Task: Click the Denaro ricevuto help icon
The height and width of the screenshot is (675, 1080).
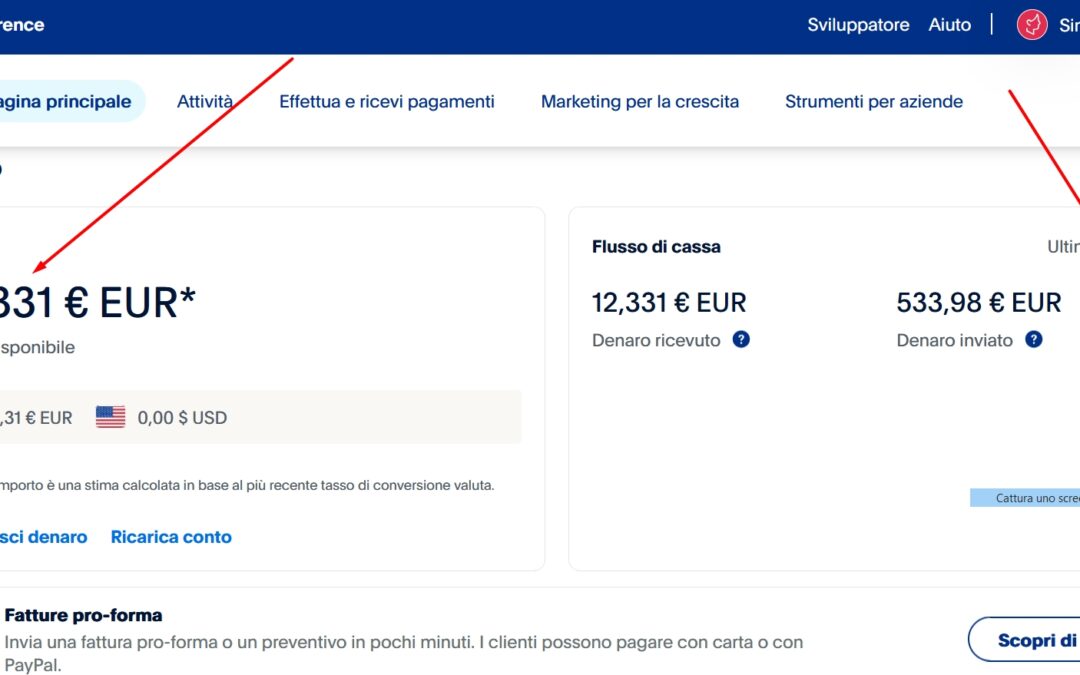Action: pyautogui.click(x=741, y=340)
